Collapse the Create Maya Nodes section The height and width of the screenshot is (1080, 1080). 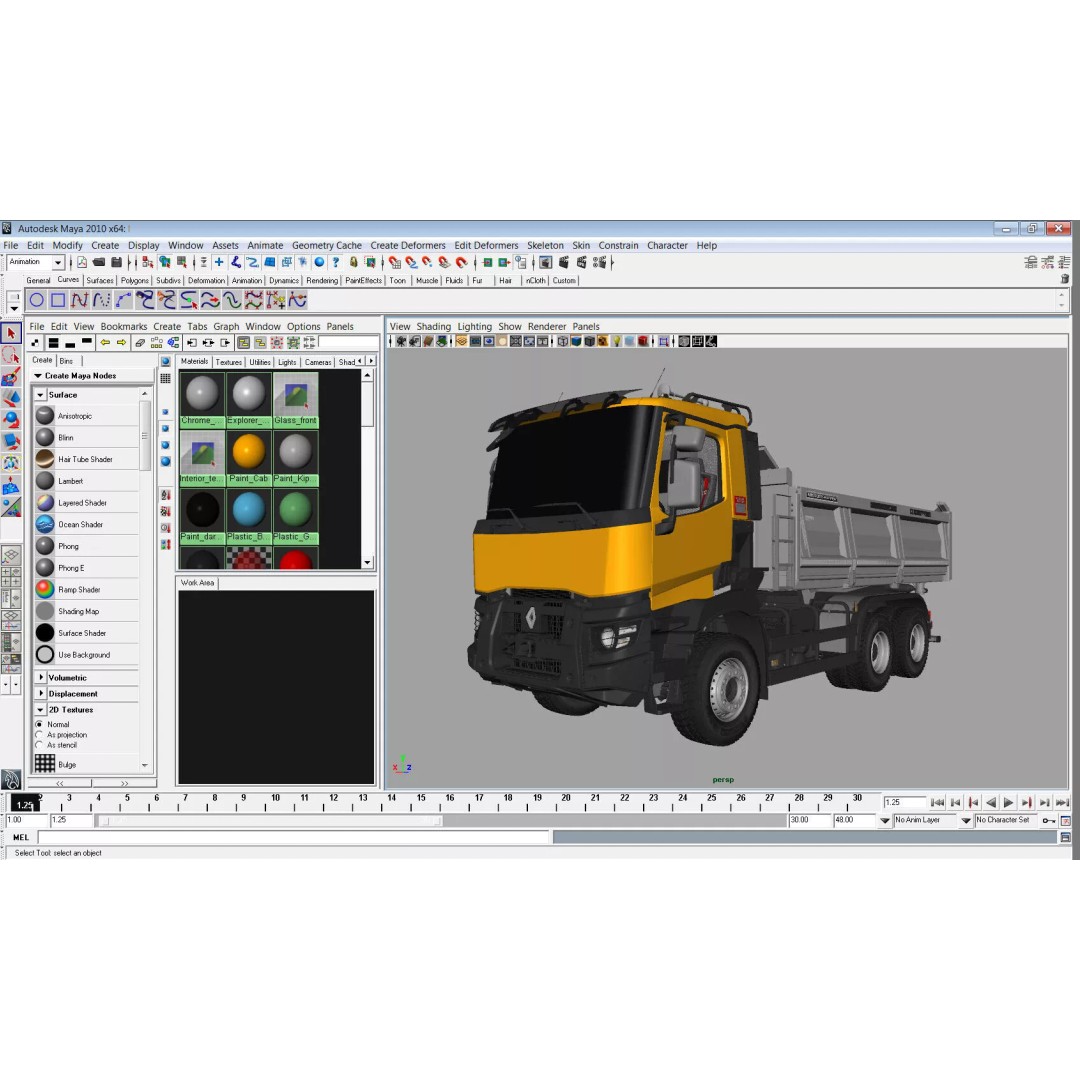[x=39, y=376]
